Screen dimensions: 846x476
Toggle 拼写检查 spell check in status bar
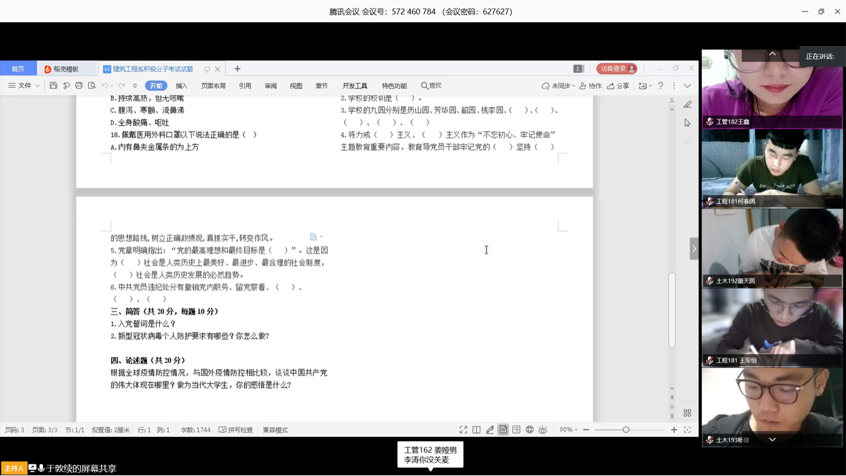[236, 430]
